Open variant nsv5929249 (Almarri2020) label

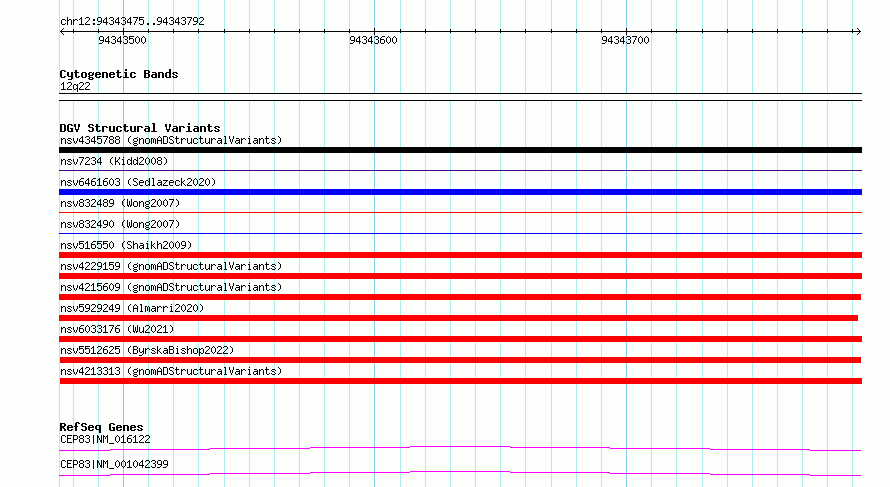132,308
